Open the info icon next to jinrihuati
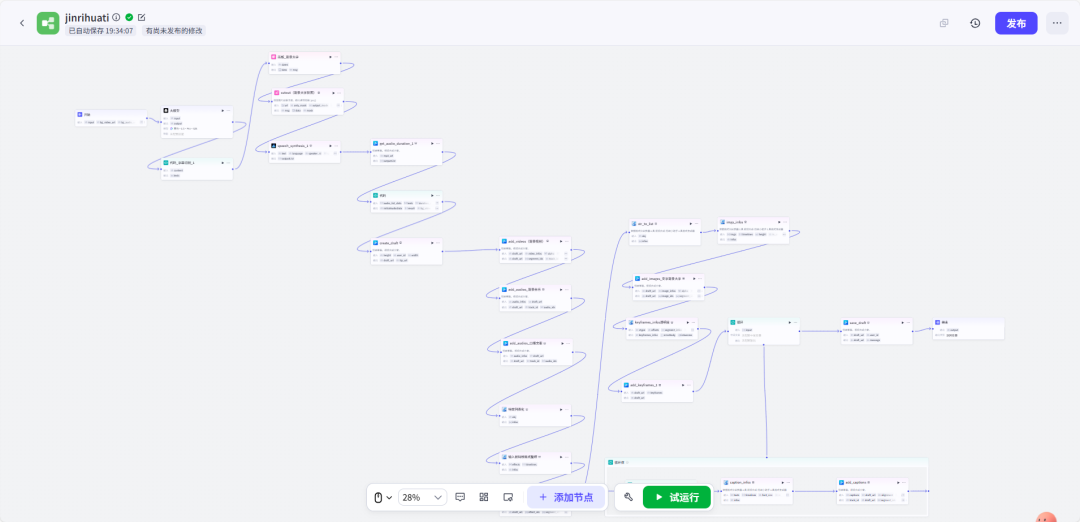The height and width of the screenshot is (522, 1080). pyautogui.click(x=116, y=17)
